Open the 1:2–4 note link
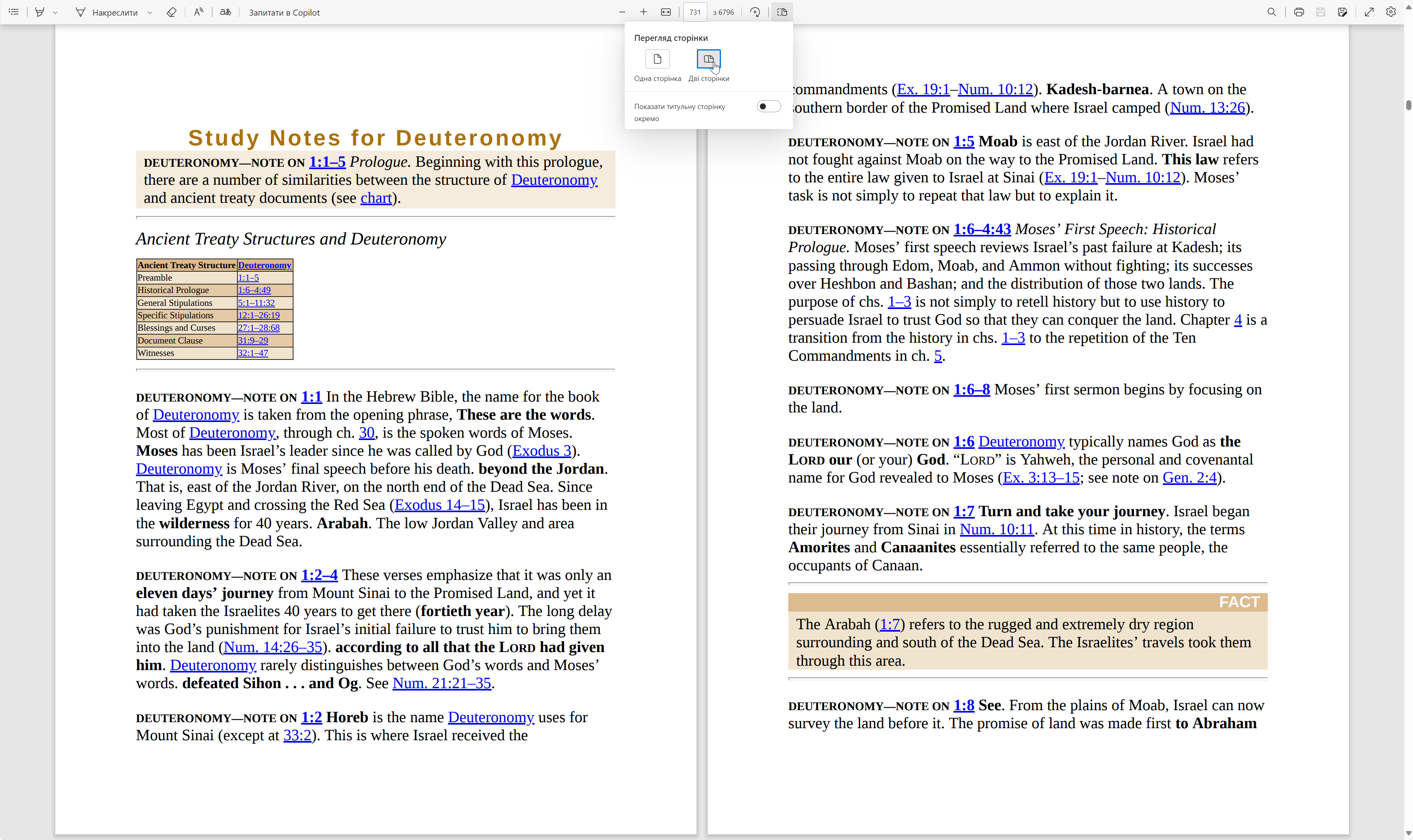 (x=320, y=575)
